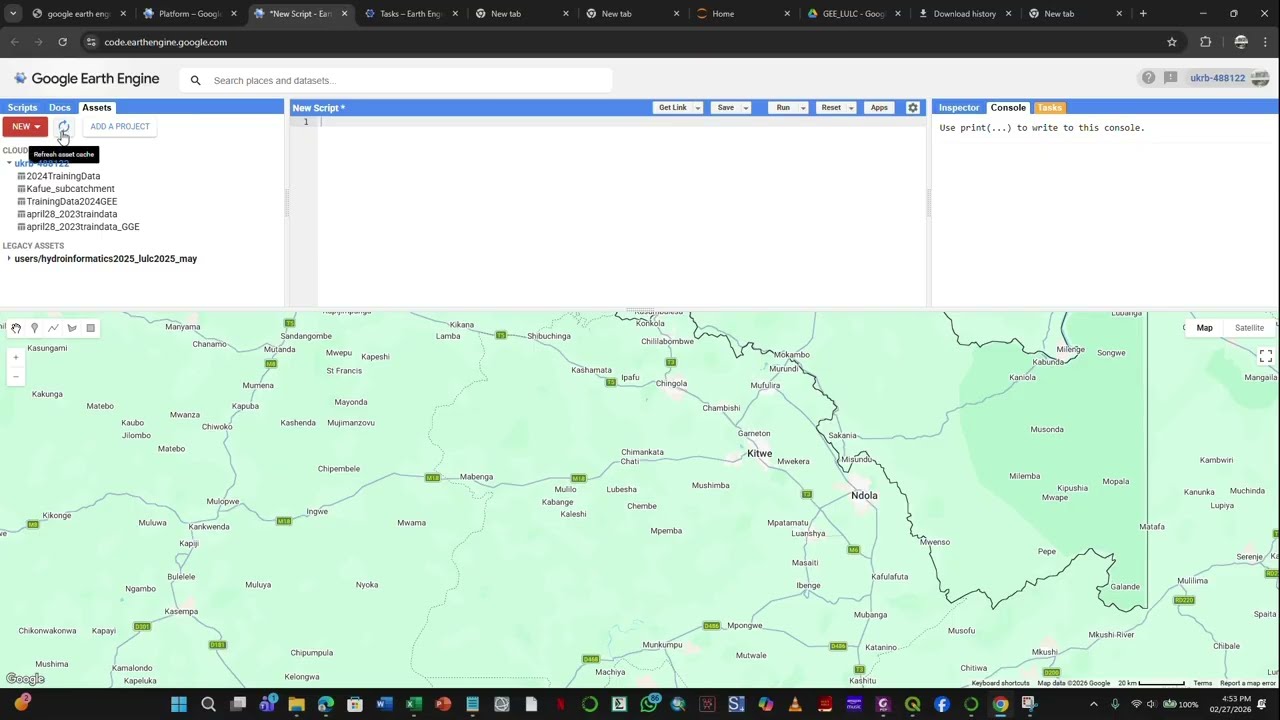
Task: Select the Draw a rectangle tool
Action: pyautogui.click(x=90, y=328)
